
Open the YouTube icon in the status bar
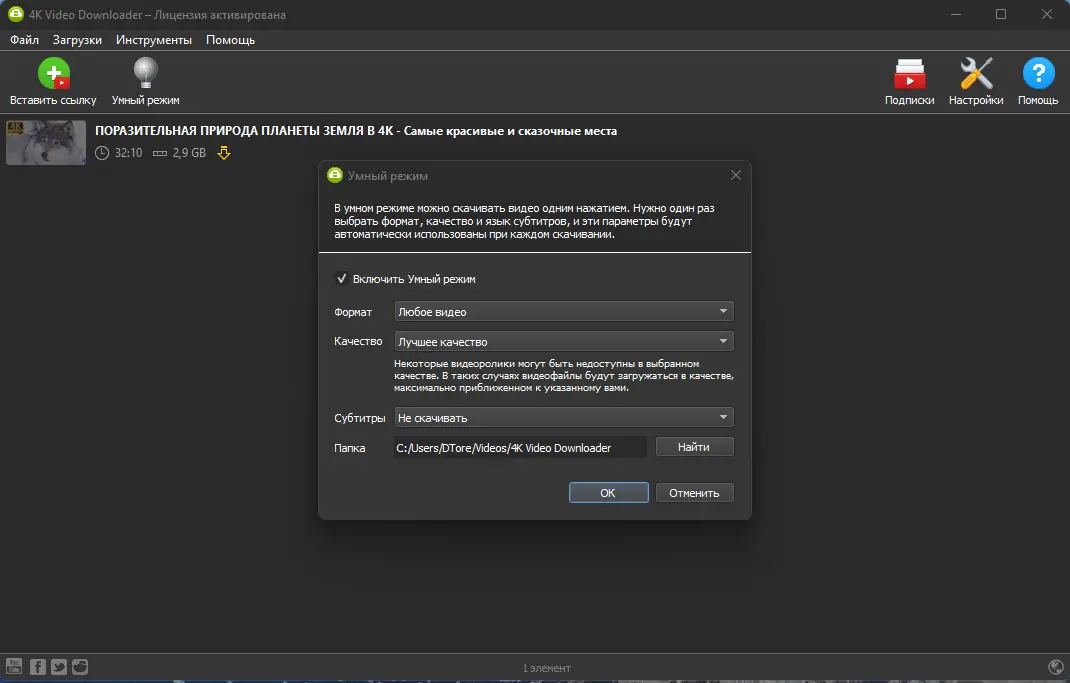14,667
